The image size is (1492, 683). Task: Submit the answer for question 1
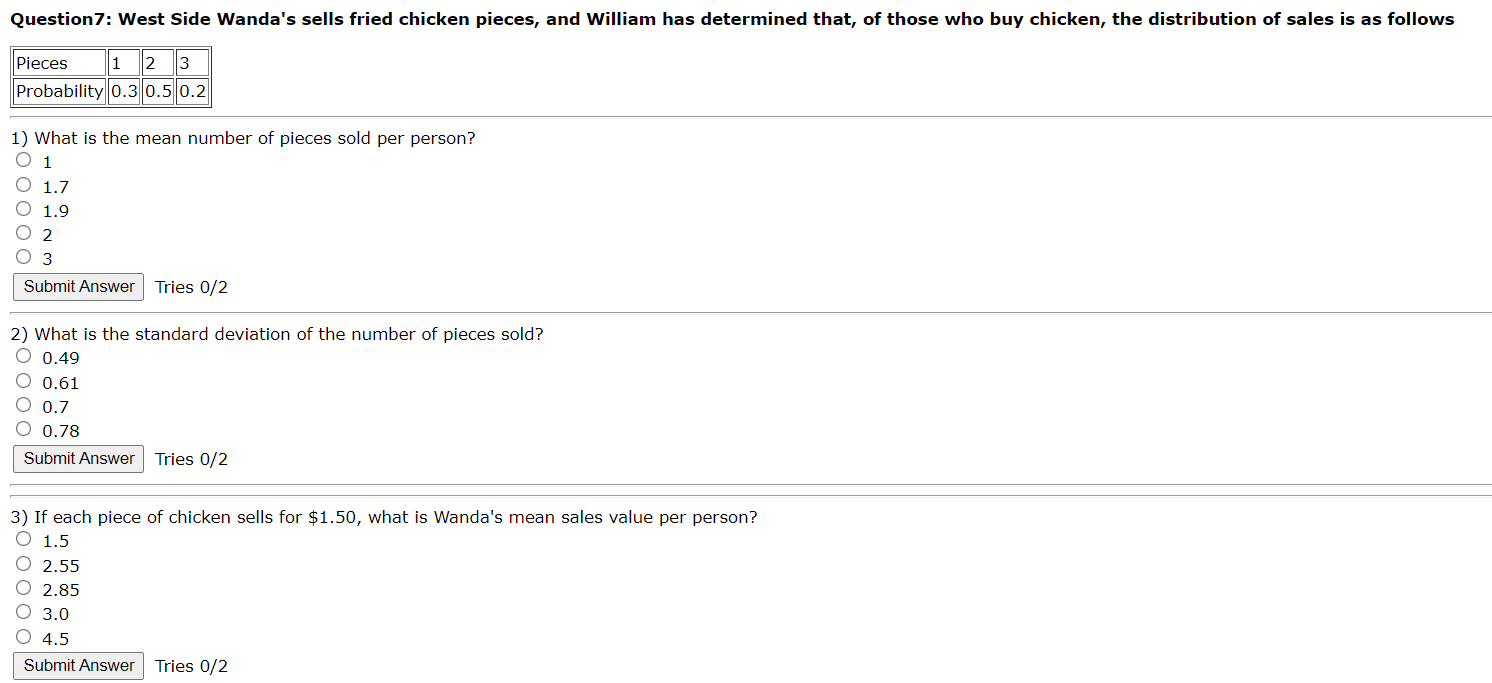(x=78, y=287)
